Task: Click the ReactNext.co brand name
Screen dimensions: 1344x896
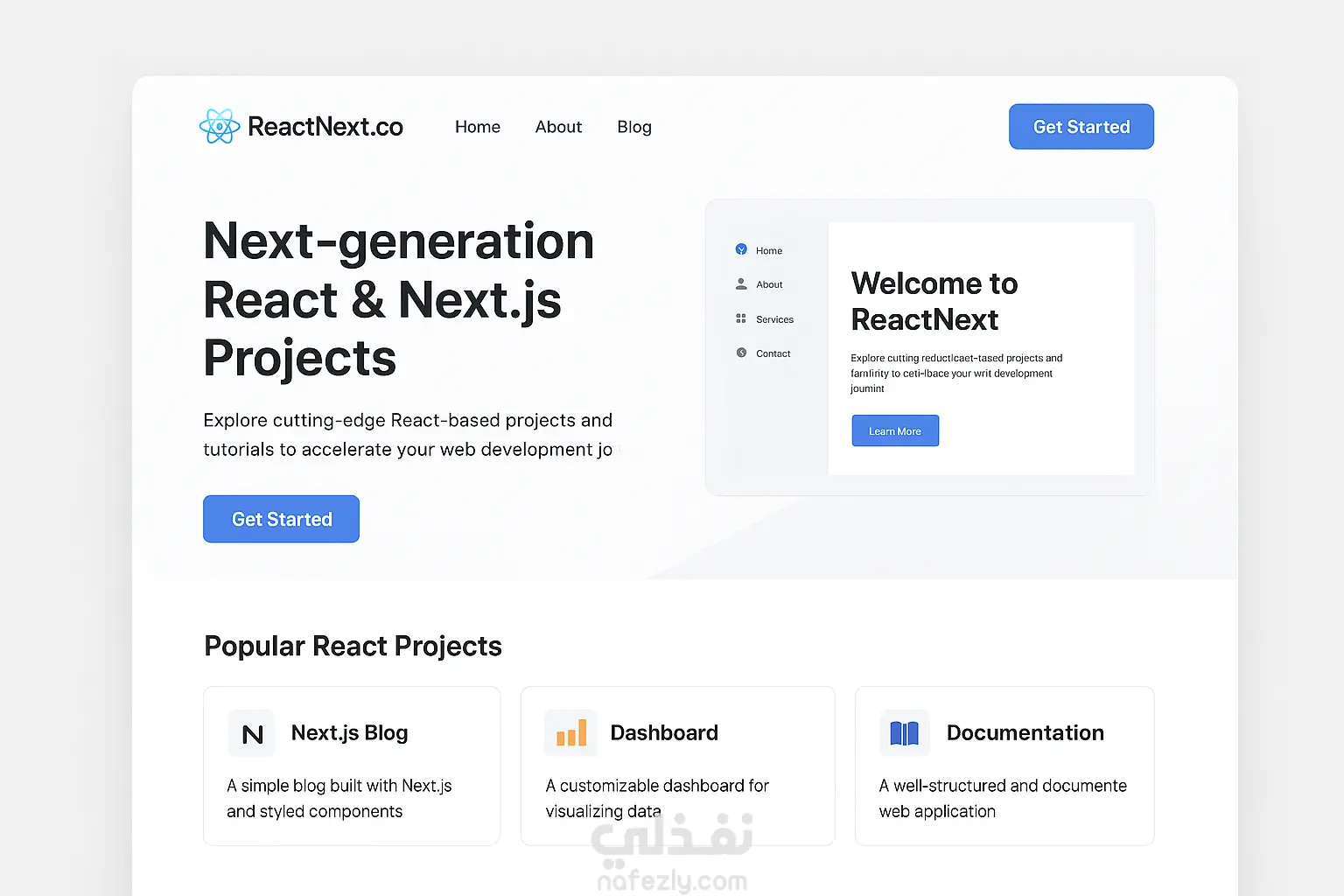Action: [325, 127]
